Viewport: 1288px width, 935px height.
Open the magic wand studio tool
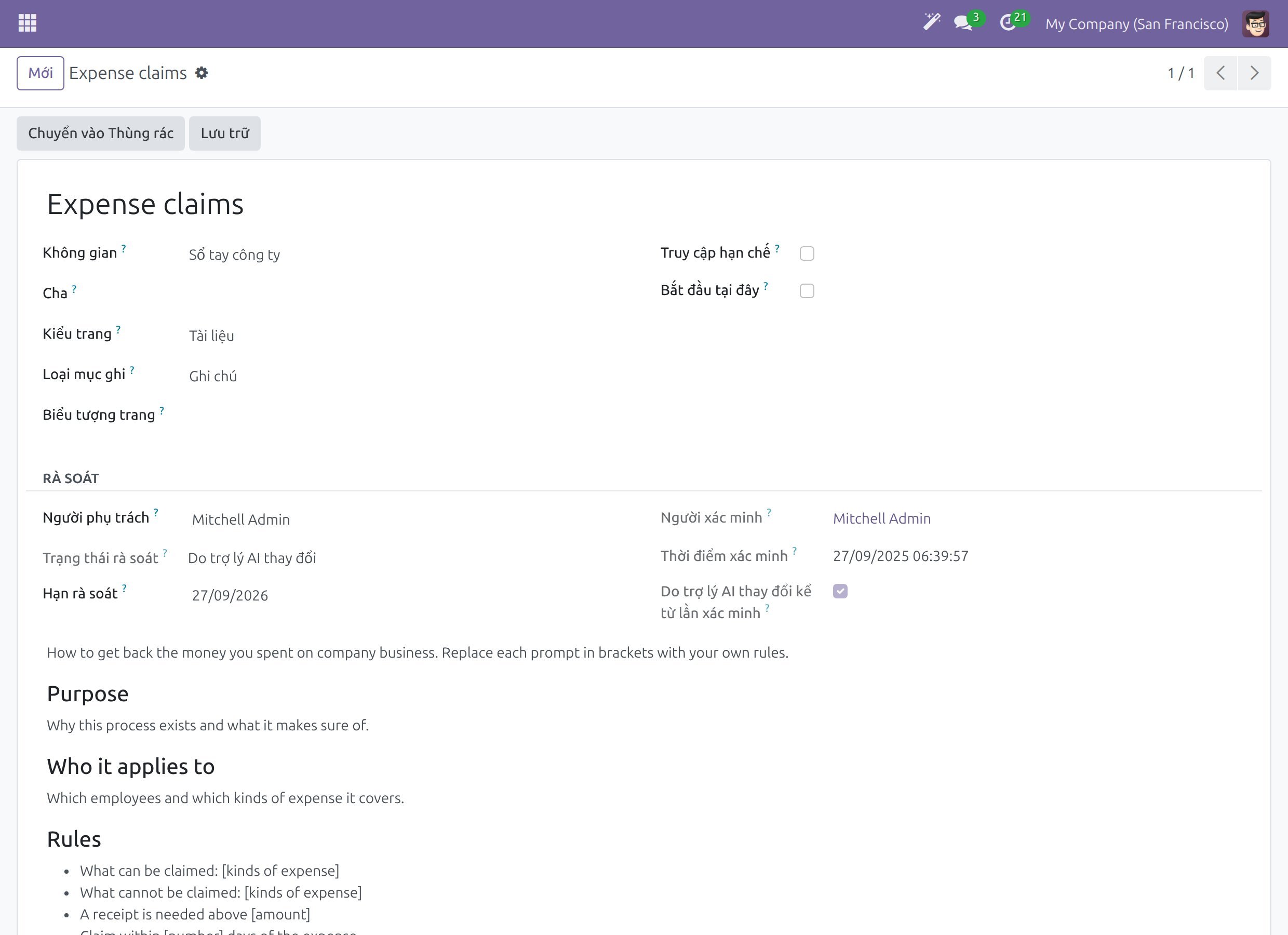tap(931, 23)
